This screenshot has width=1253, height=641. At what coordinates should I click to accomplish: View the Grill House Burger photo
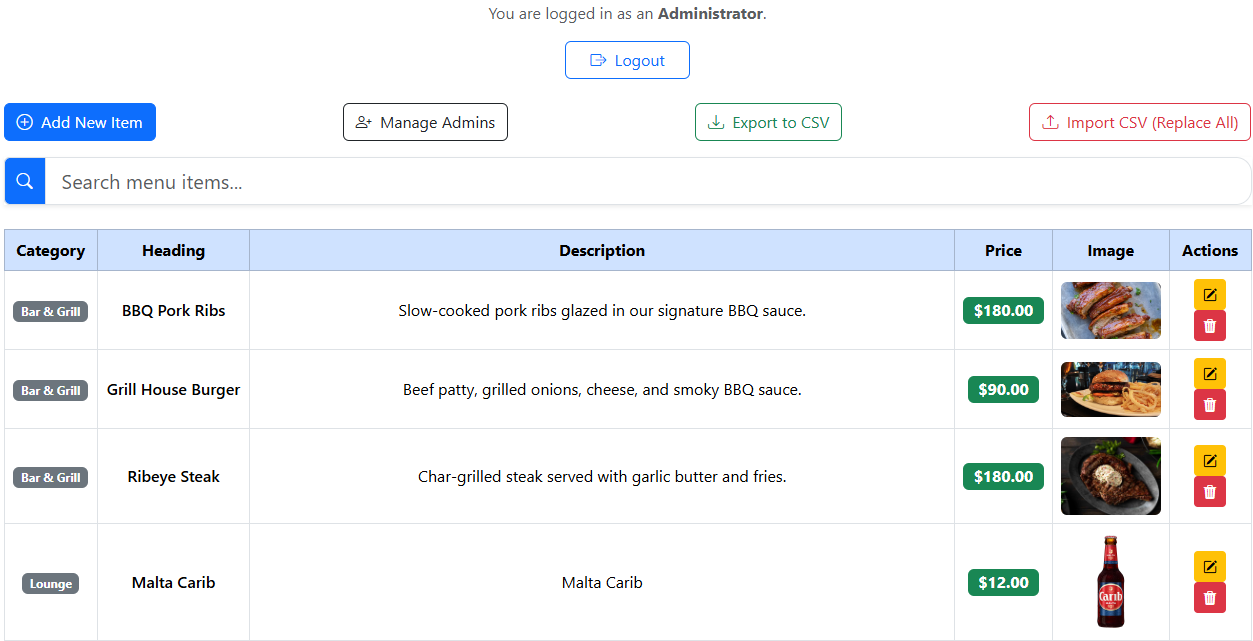pyautogui.click(x=1110, y=389)
